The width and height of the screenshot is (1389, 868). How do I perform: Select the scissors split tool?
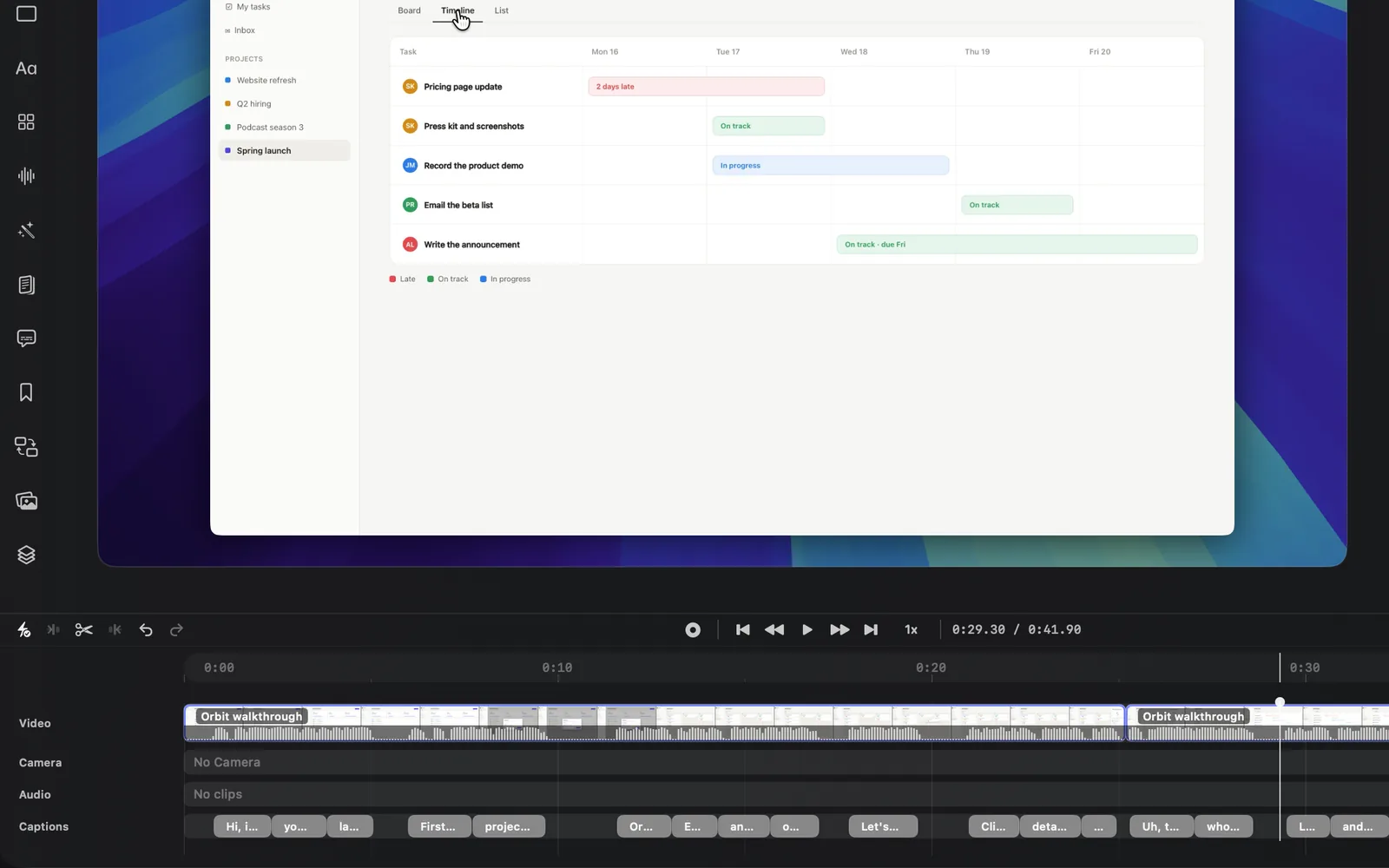(83, 630)
